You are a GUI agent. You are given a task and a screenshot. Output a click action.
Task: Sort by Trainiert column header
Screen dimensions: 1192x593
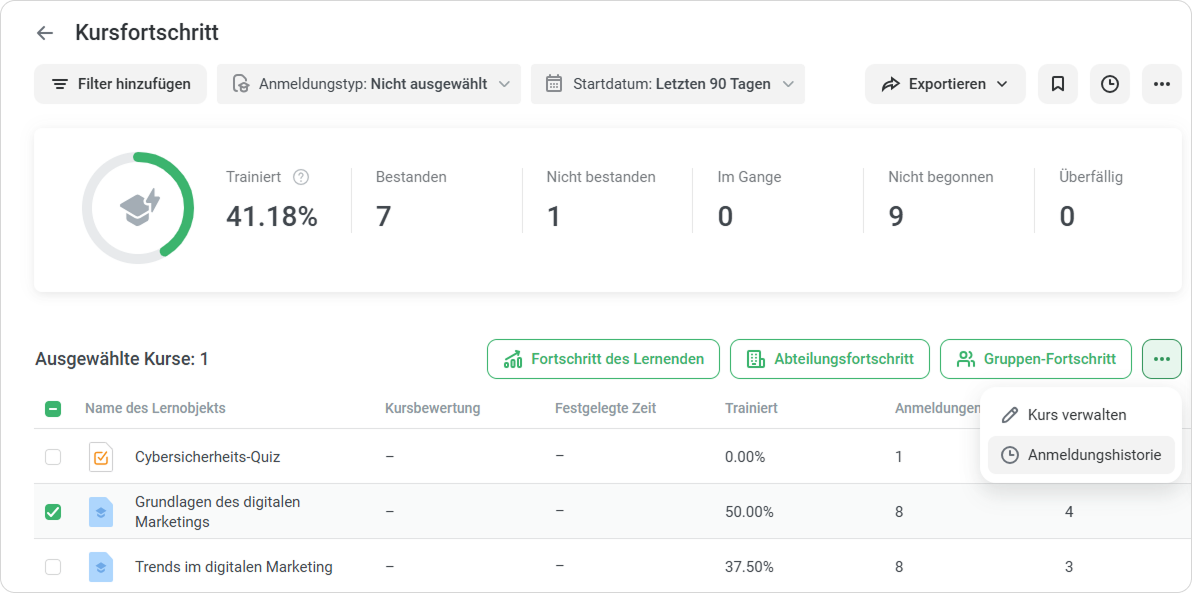coord(751,408)
